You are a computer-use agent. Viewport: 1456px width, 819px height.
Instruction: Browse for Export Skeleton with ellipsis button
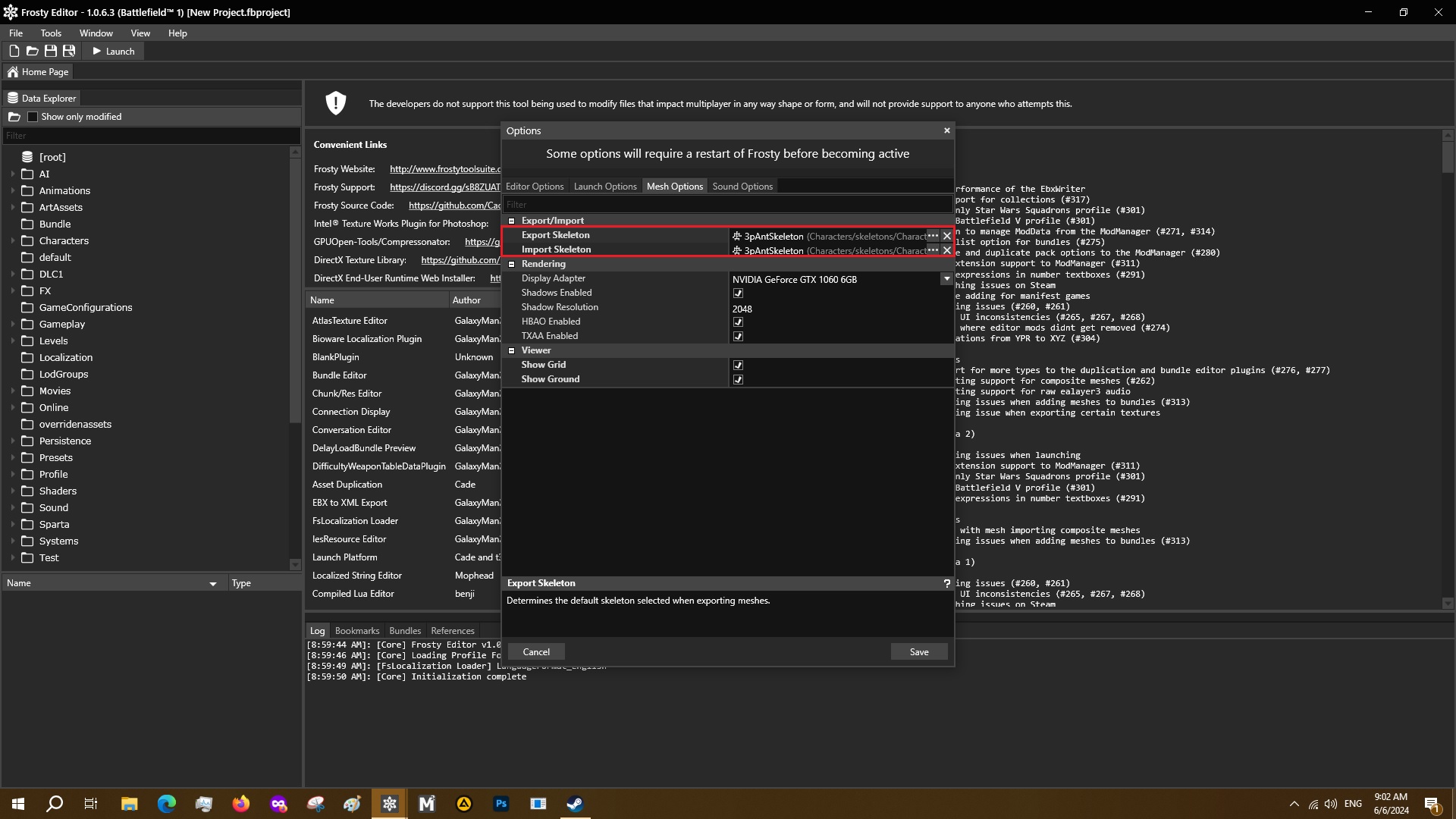(x=933, y=236)
